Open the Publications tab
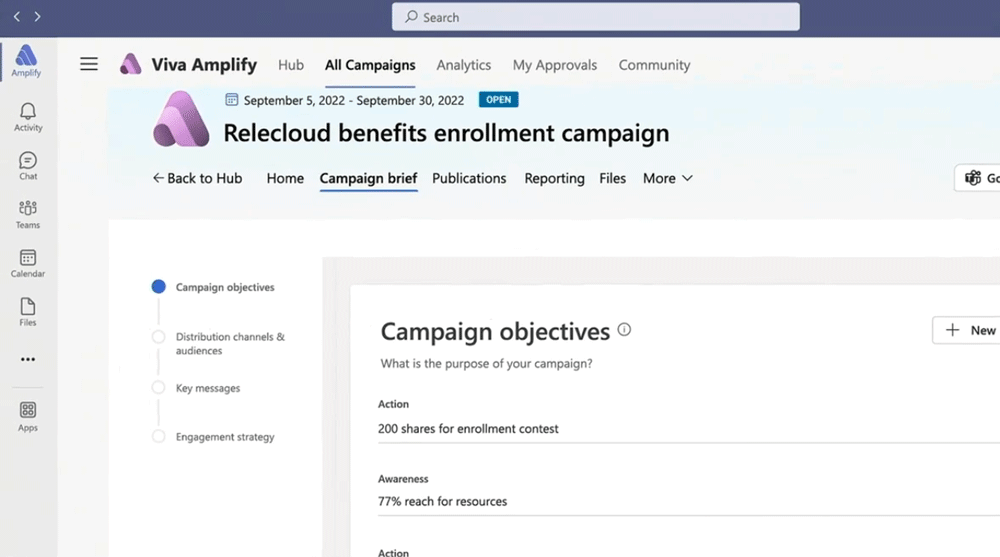The height and width of the screenshot is (557, 1000). (x=469, y=179)
